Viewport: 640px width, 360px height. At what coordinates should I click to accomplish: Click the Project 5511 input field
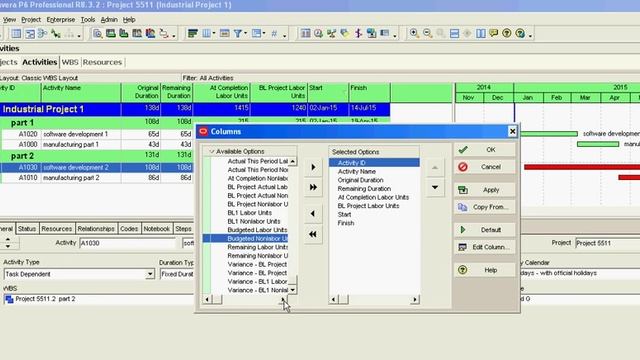click(607, 243)
